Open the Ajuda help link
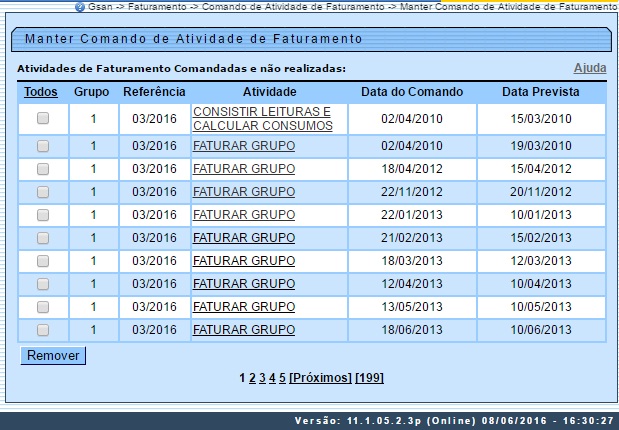Screen dimensions: 619x430 click(x=590, y=68)
